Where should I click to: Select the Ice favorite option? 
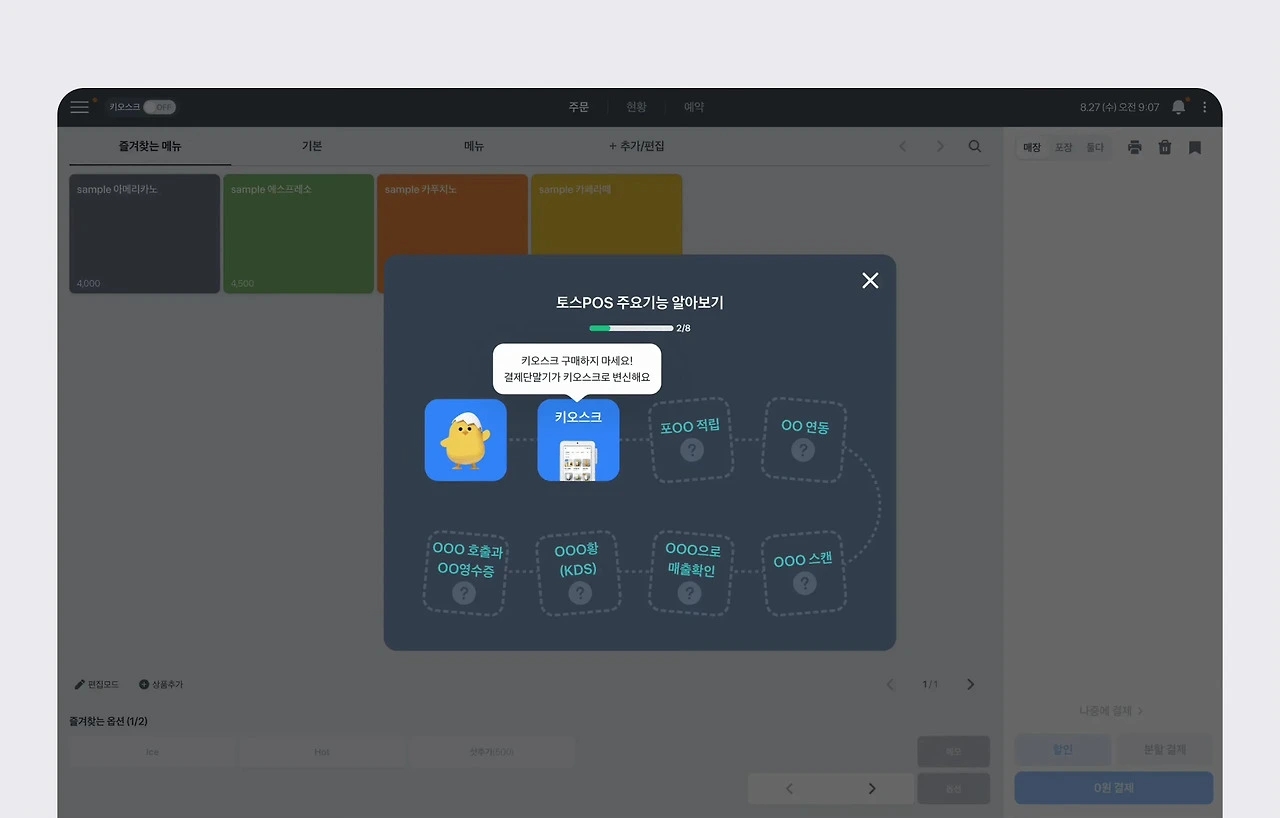pos(152,752)
